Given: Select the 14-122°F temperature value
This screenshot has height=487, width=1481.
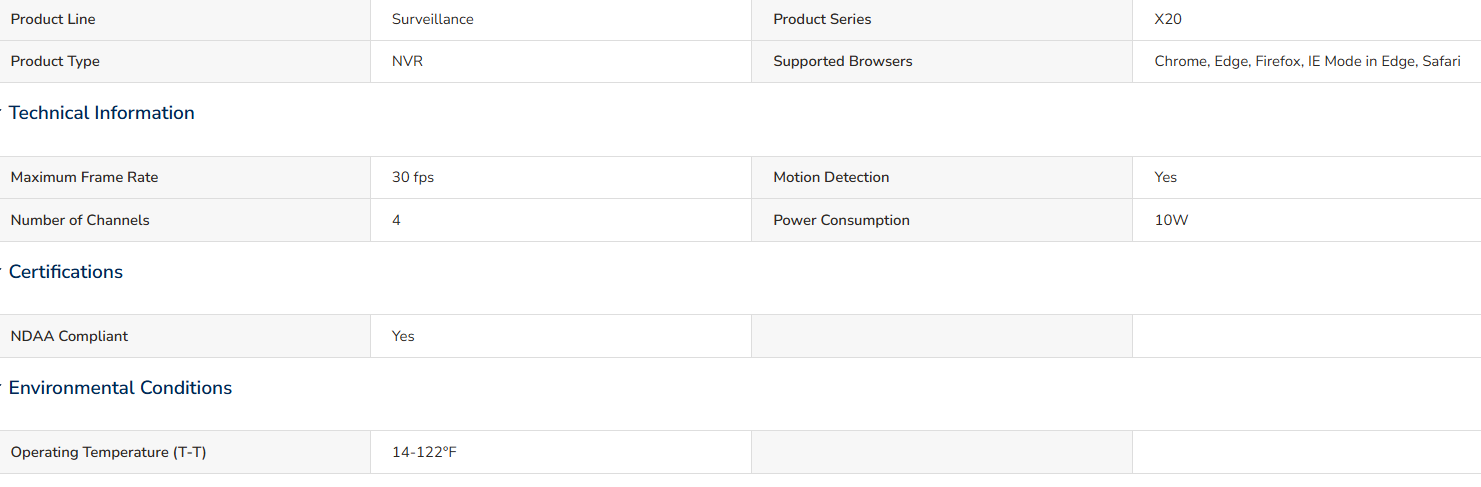Looking at the screenshot, I should pos(424,452).
